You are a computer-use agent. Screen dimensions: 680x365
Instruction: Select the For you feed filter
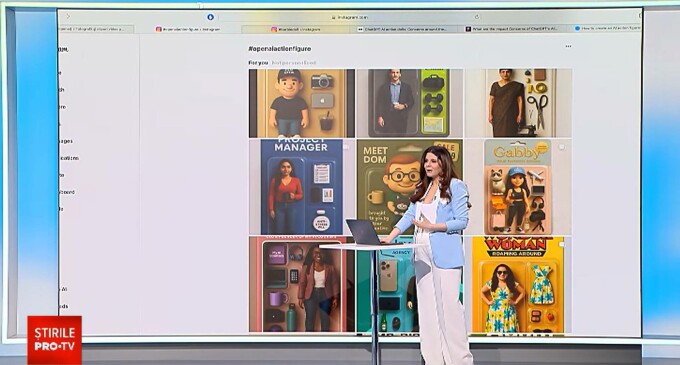(258, 63)
